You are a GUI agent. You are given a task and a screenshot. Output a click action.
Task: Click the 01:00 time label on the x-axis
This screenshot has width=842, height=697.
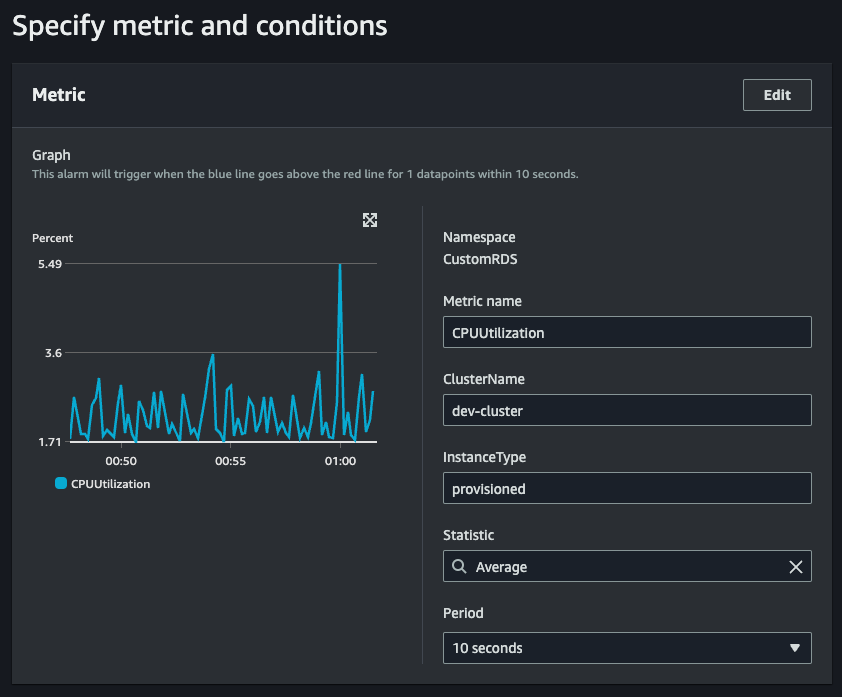point(340,461)
